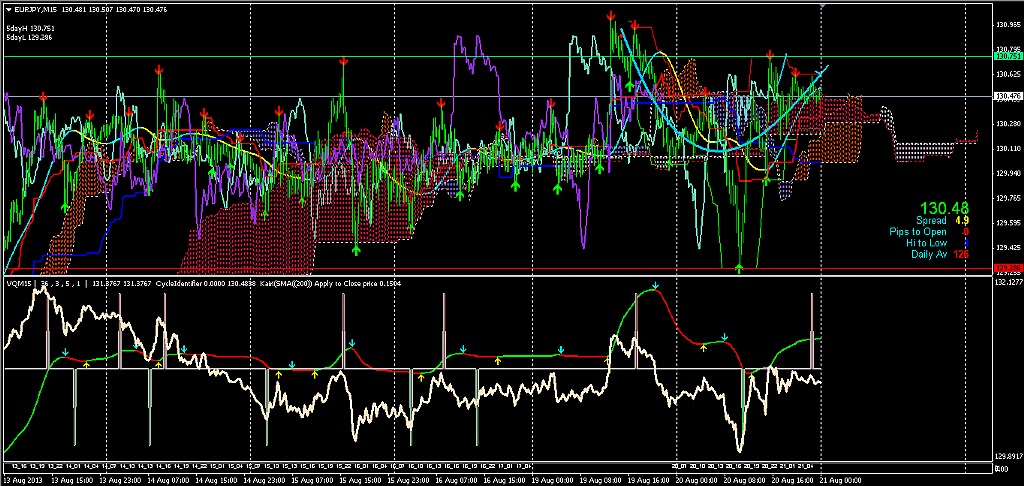The height and width of the screenshot is (486, 1024).
Task: Select the 5dayL 129.286 label
Action: tap(29, 35)
